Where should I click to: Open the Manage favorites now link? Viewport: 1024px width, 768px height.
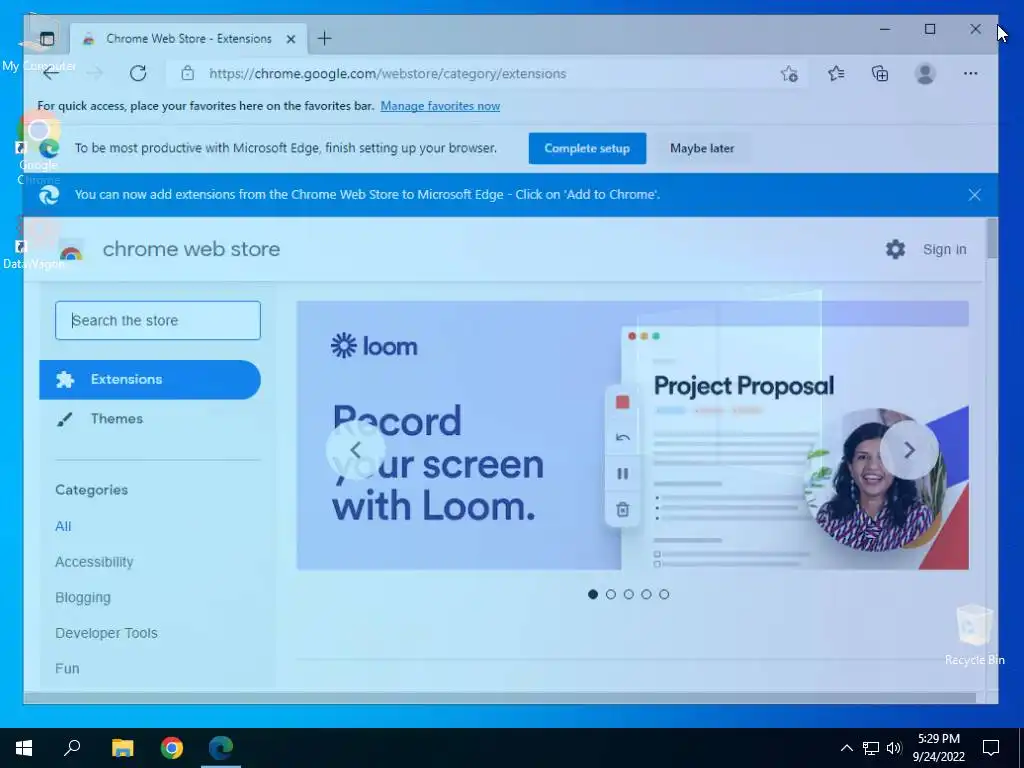click(440, 106)
